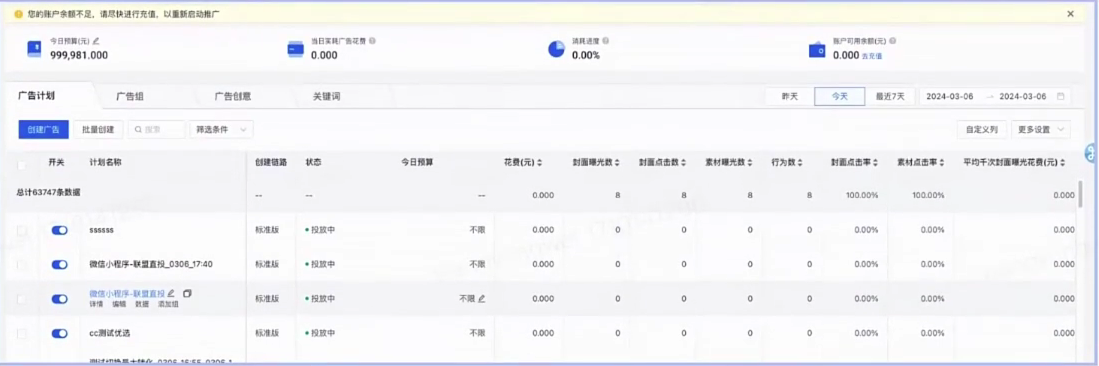Tick the checkbox for cc测试优选 row
Image resolution: width=1099 pixels, height=366 pixels.
(22, 333)
